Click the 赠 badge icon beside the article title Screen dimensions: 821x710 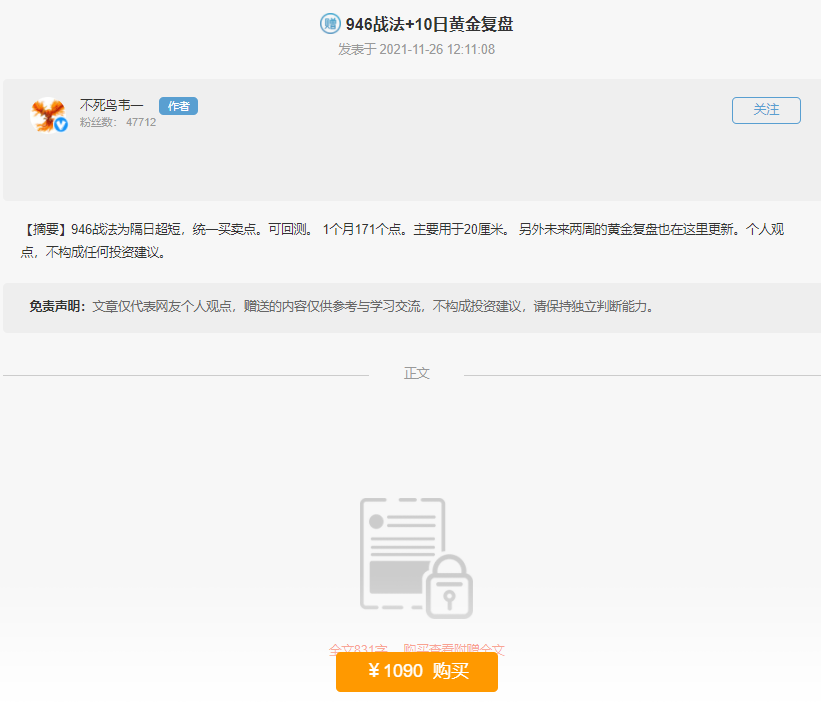point(329,22)
